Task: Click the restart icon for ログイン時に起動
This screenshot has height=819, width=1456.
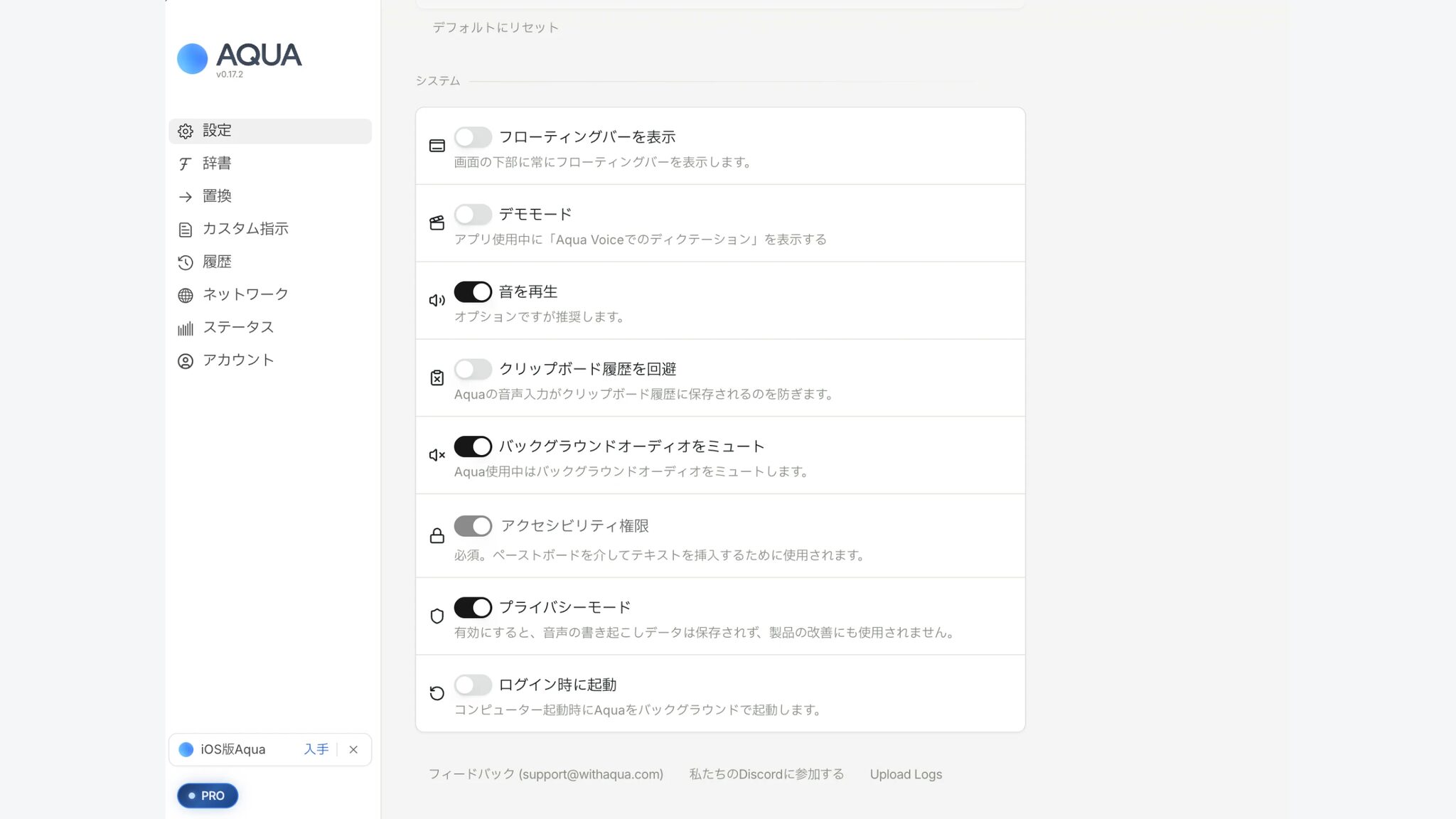Action: [x=437, y=693]
